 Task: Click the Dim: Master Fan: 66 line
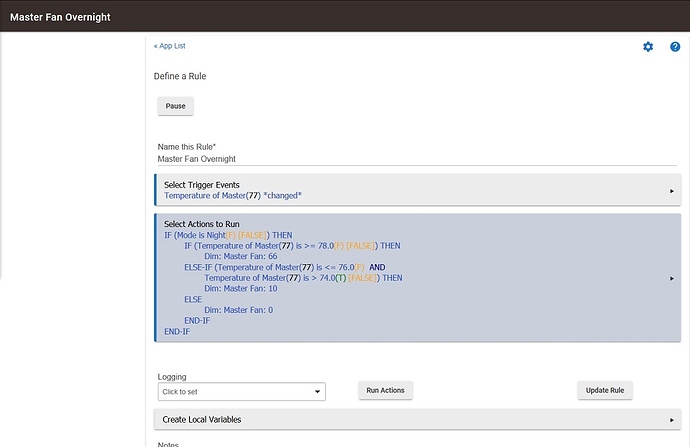tap(241, 256)
